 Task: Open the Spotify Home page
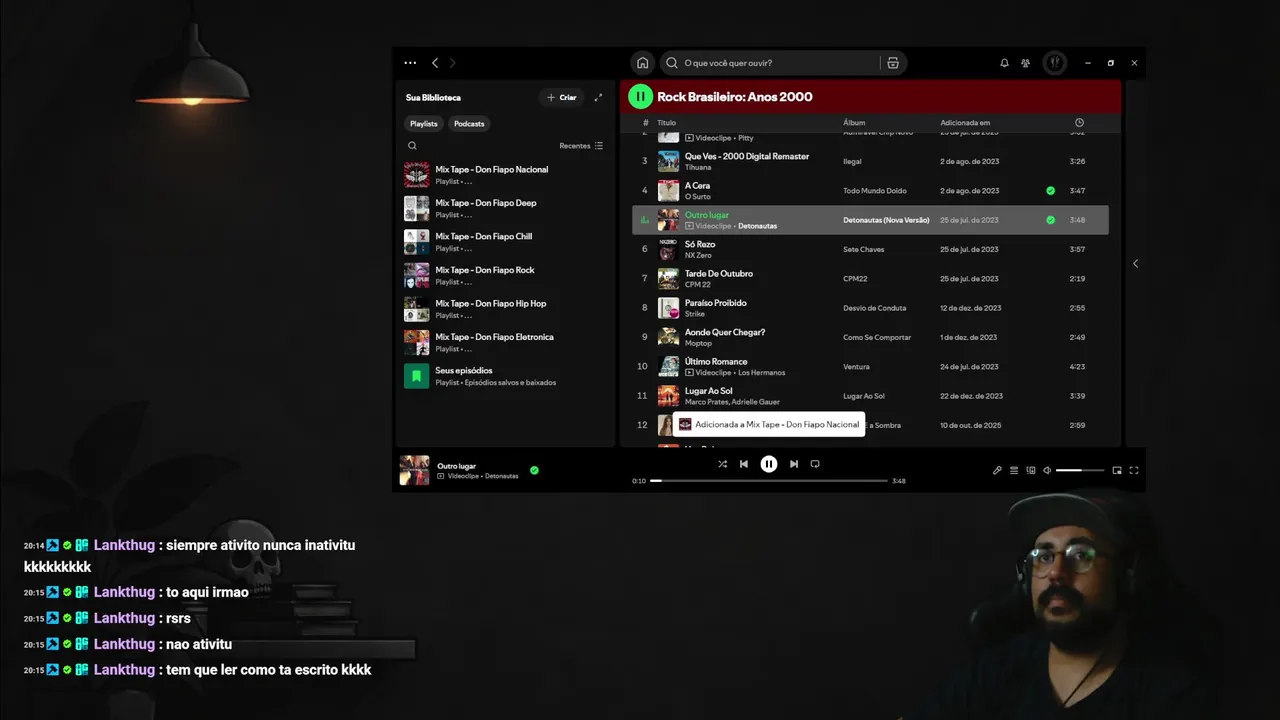[x=643, y=63]
